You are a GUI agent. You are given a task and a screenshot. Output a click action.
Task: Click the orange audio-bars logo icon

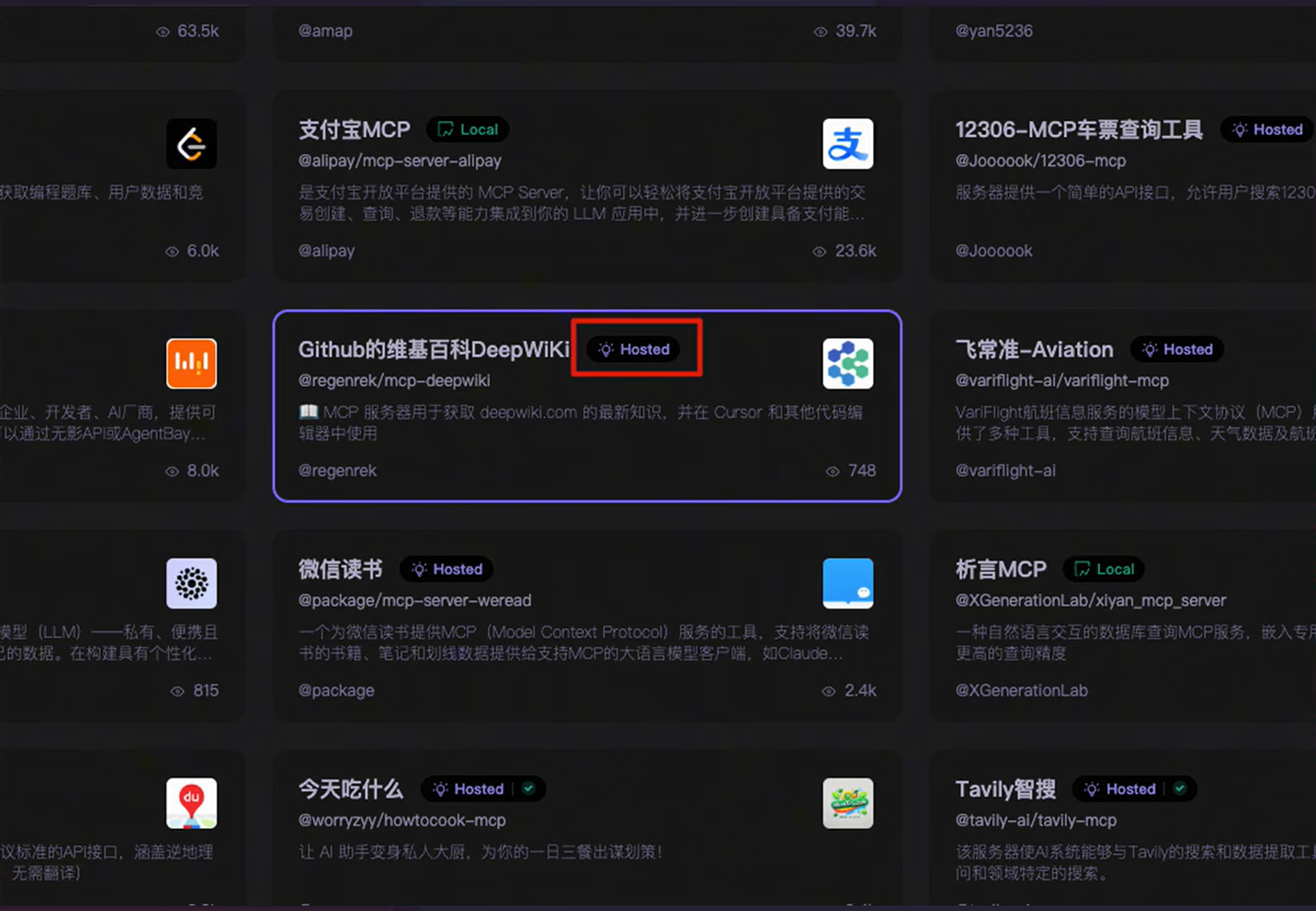tap(191, 363)
